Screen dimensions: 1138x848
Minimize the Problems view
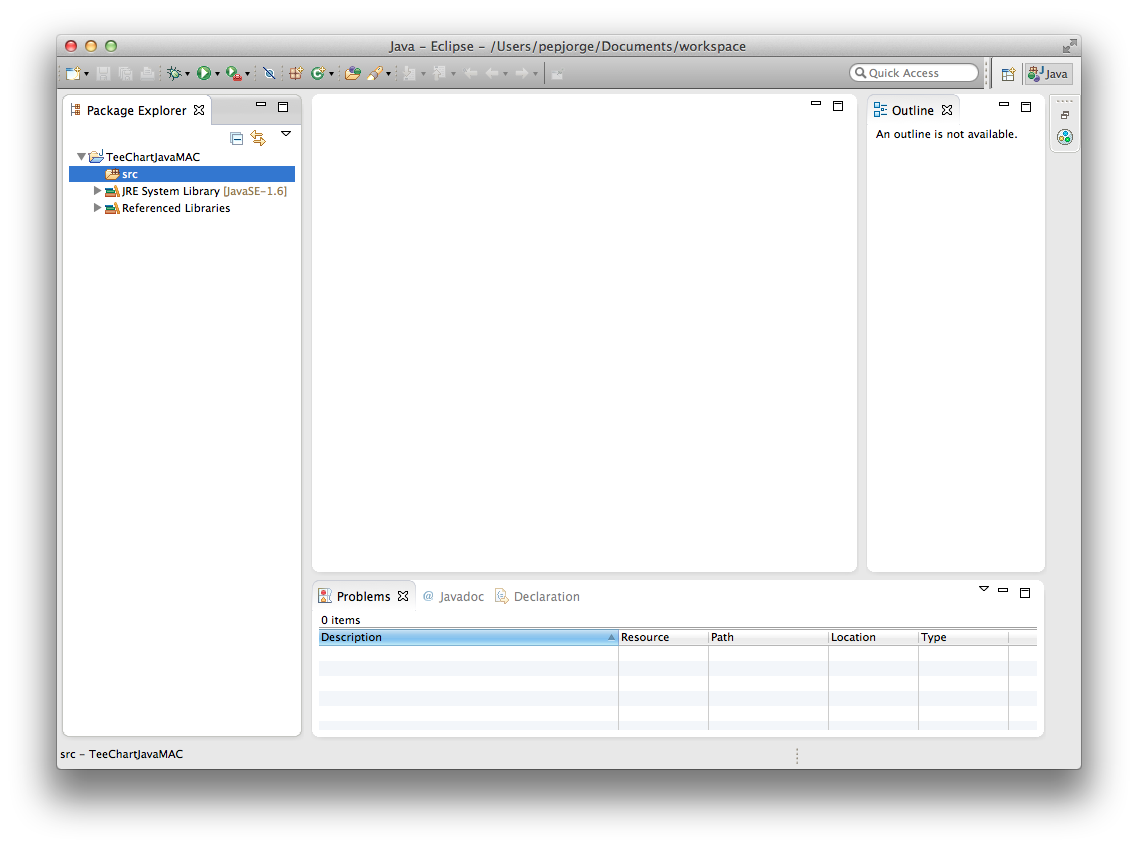(1003, 590)
